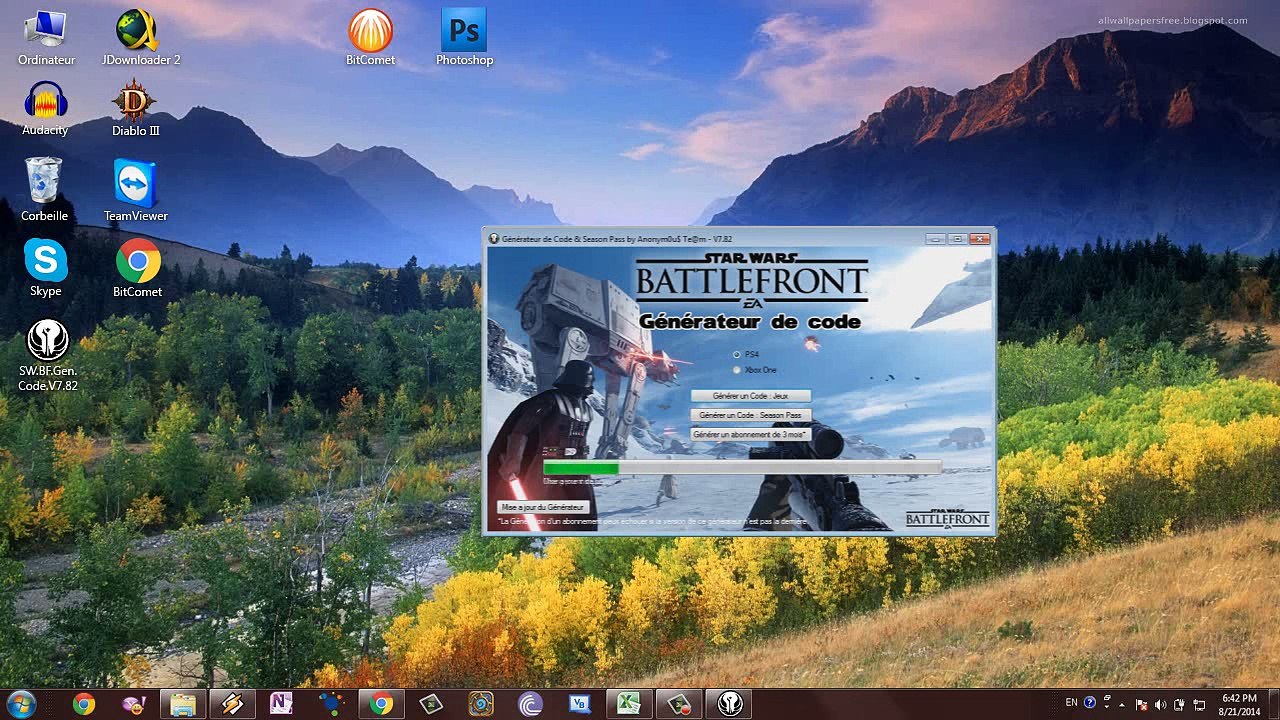Image resolution: width=1280 pixels, height=720 pixels.
Task: Click the blue help icon in tray
Action: 1090,703
